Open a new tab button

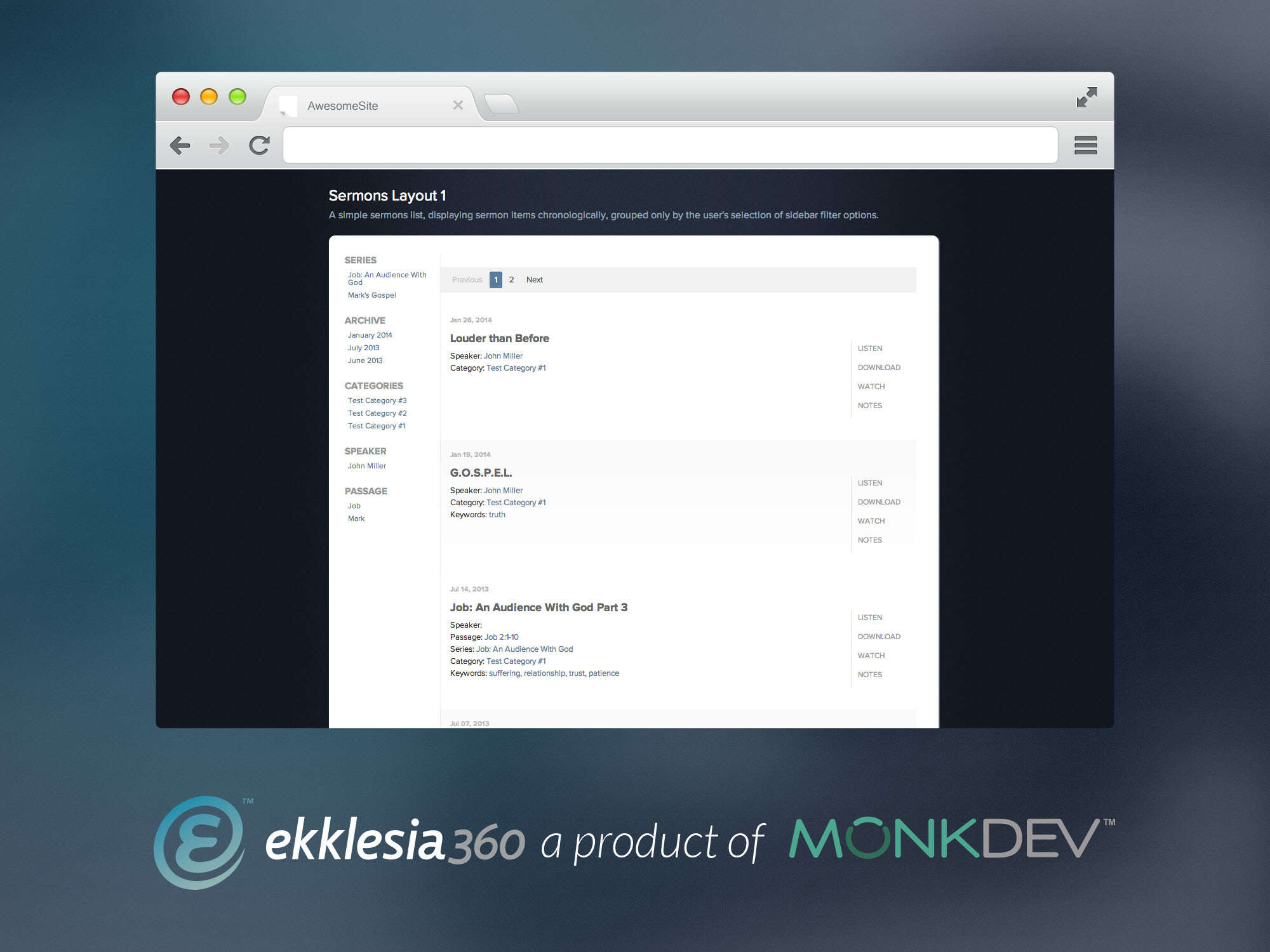click(x=501, y=103)
